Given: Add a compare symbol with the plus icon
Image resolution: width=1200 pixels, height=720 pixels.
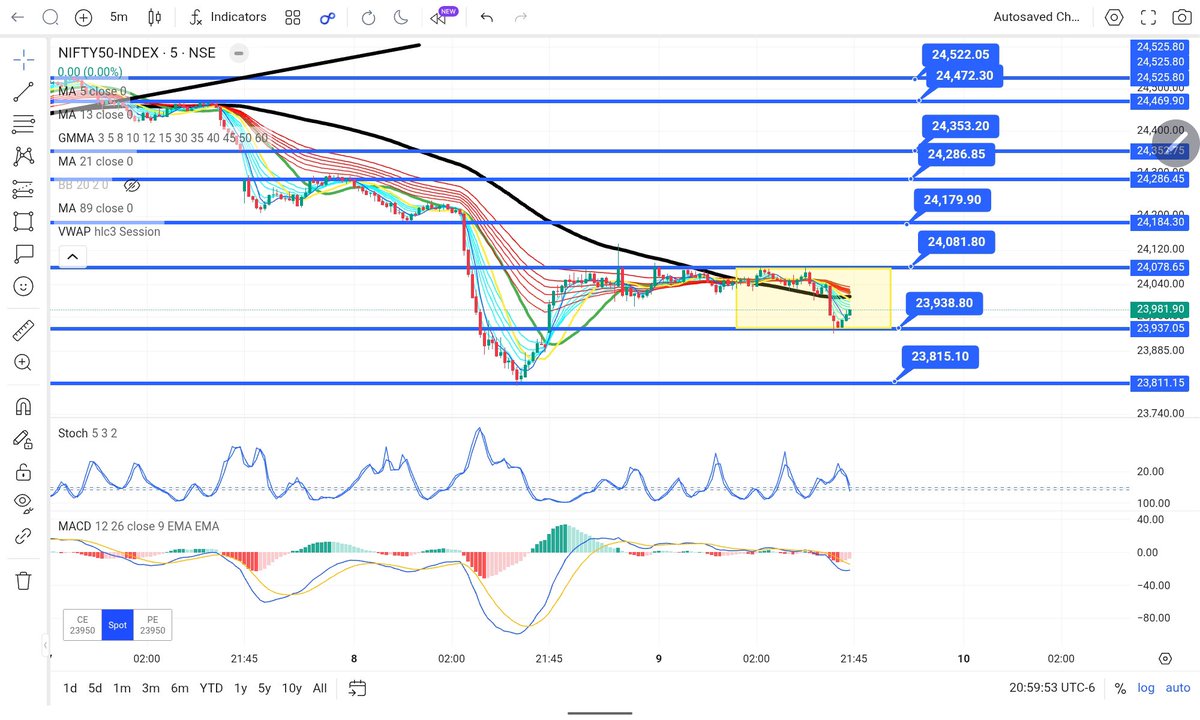Looking at the screenshot, I should pos(84,17).
